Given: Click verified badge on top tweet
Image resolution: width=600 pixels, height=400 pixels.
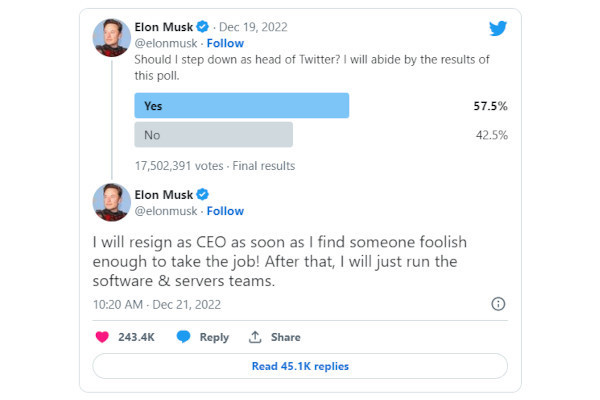Looking at the screenshot, I should click(x=202, y=27).
